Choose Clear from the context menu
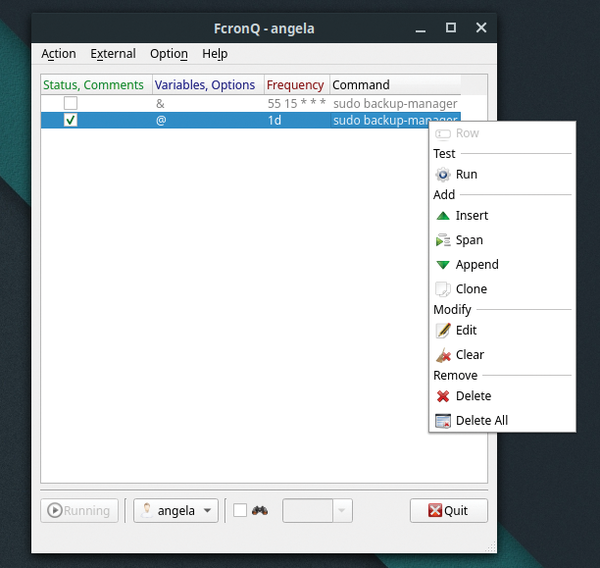 click(502, 355)
